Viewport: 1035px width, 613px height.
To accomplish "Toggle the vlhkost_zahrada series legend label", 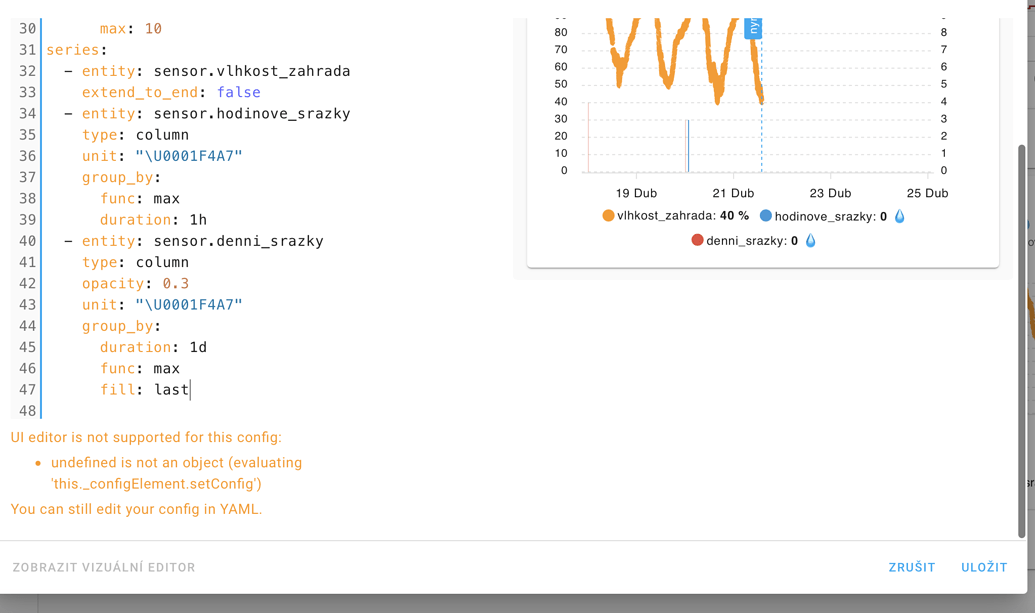I will click(x=666, y=216).
